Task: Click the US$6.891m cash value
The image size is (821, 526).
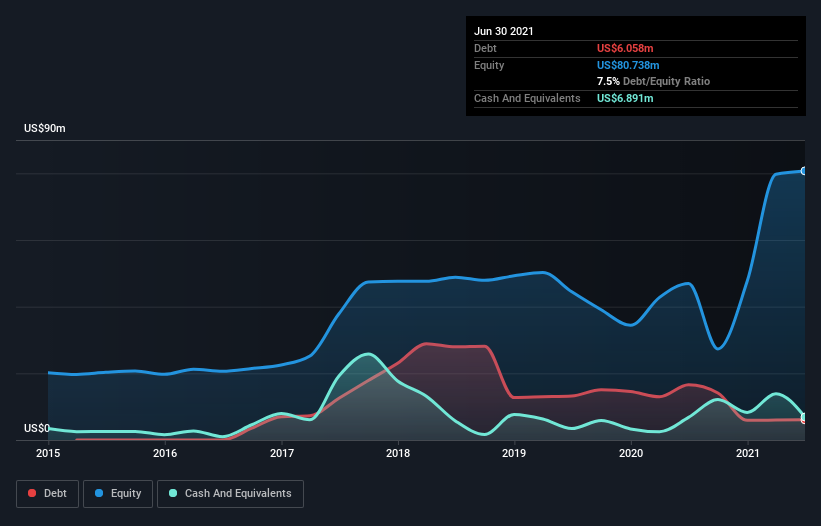Action: (x=625, y=98)
